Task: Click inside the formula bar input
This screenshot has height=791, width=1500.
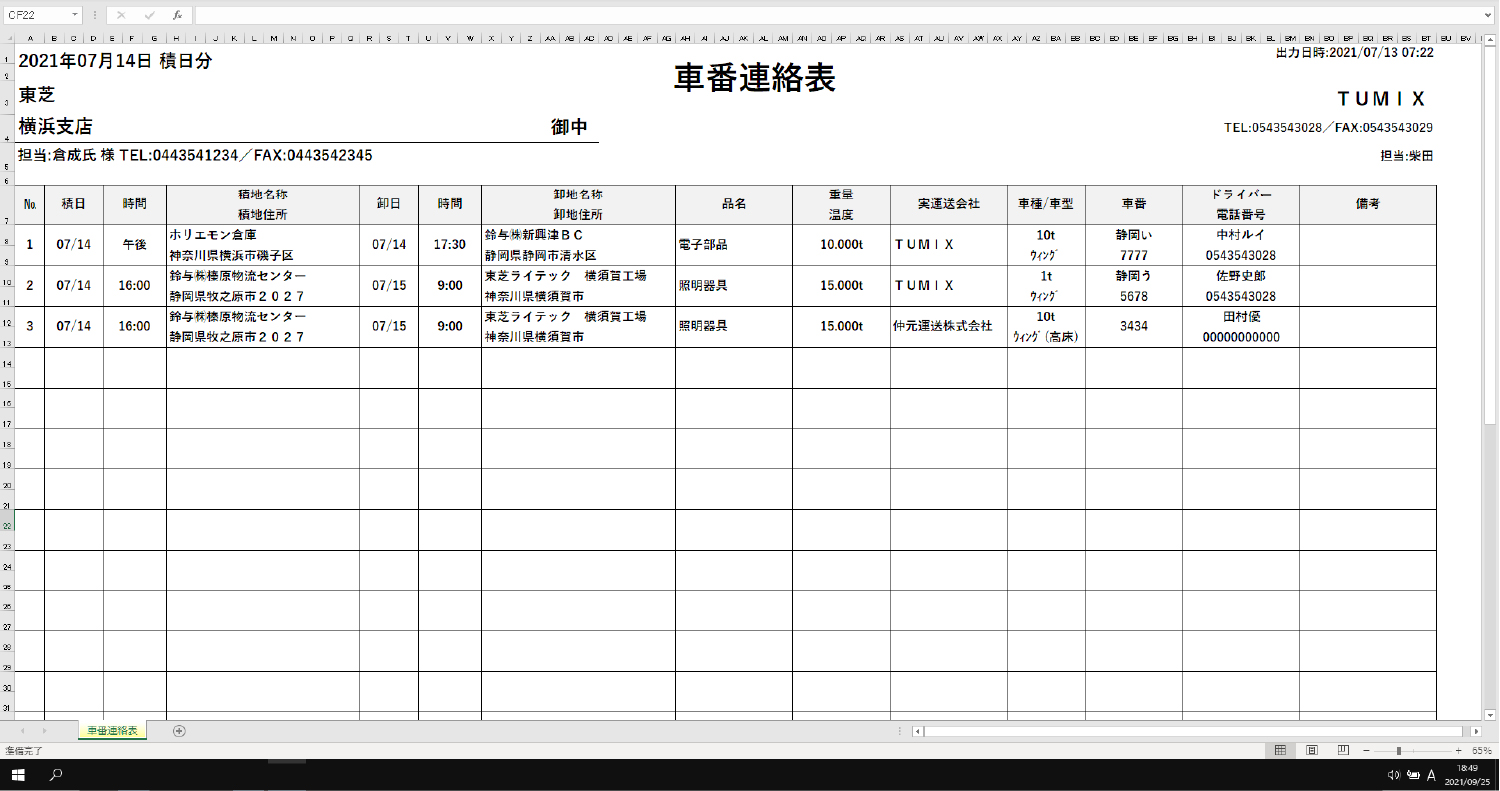Action: (x=800, y=15)
